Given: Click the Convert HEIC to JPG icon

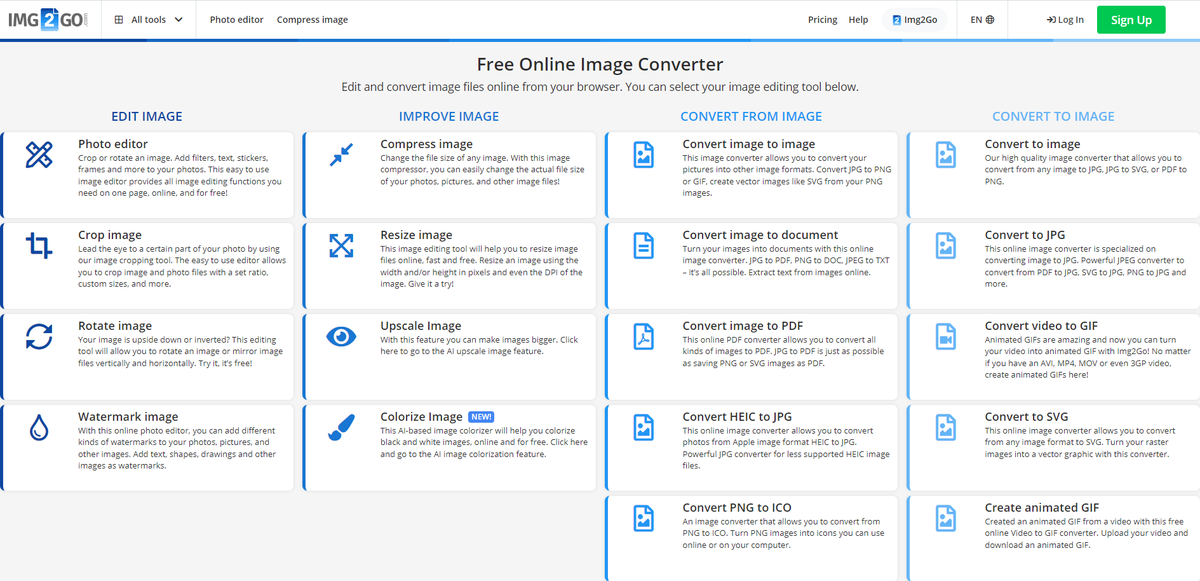Looking at the screenshot, I should [643, 428].
